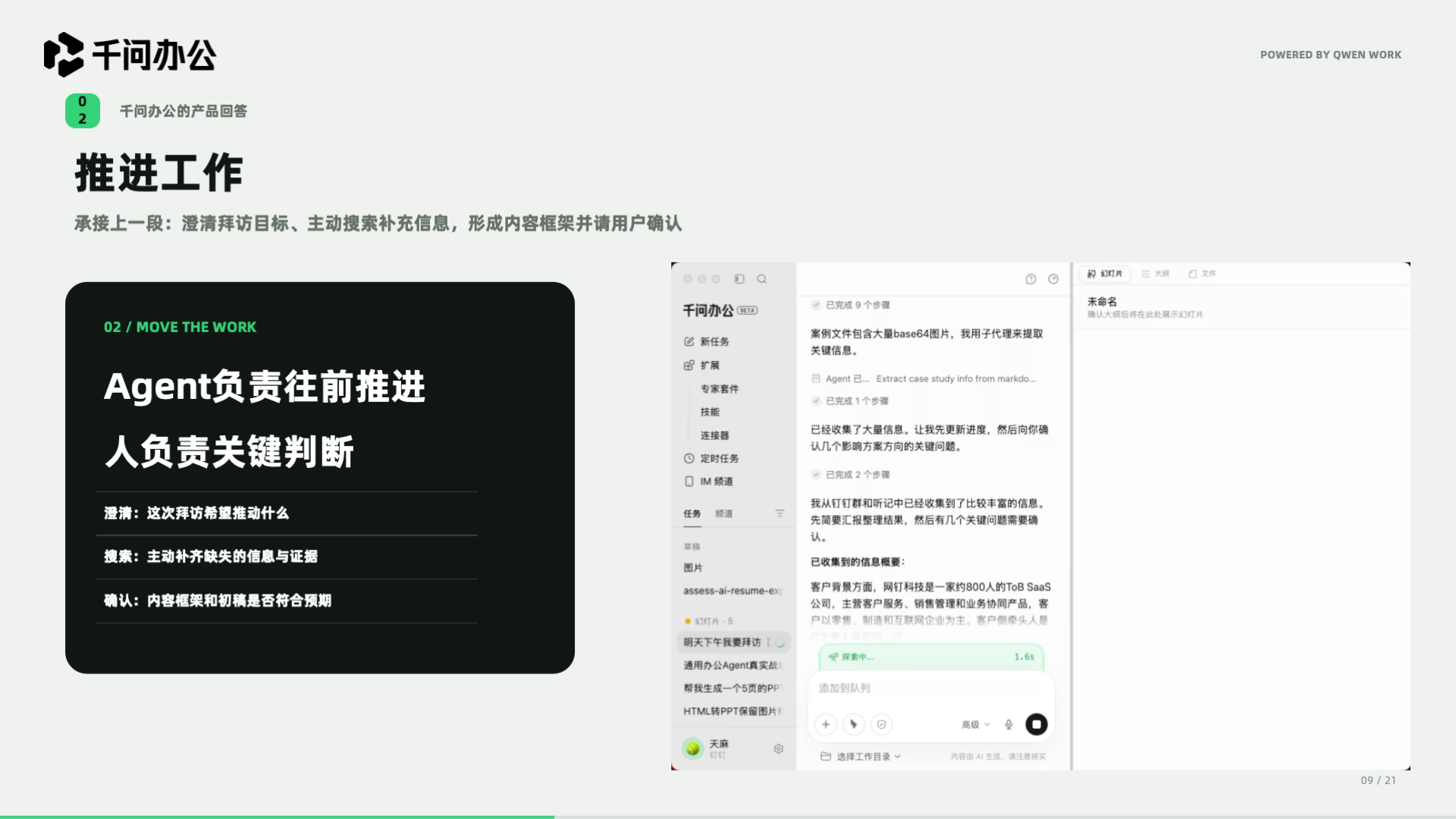This screenshot has width=1456, height=819.
Task: Open the 帮我生成一个5页的PP task
Action: [x=733, y=688]
